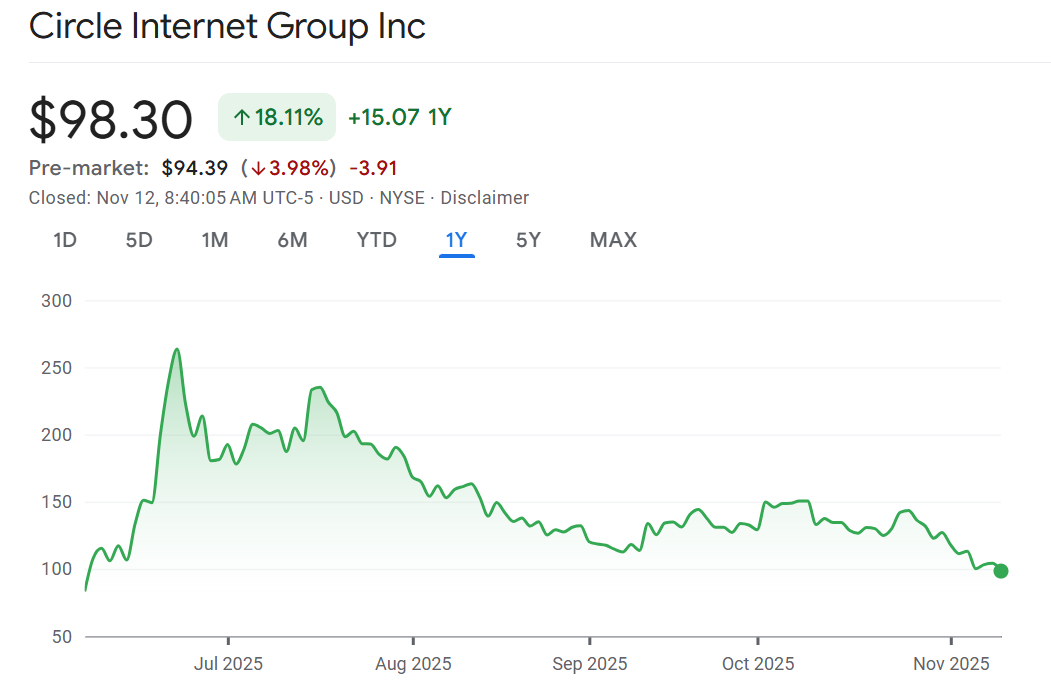
Task: Choose the 1M chart range
Action: tap(215, 240)
